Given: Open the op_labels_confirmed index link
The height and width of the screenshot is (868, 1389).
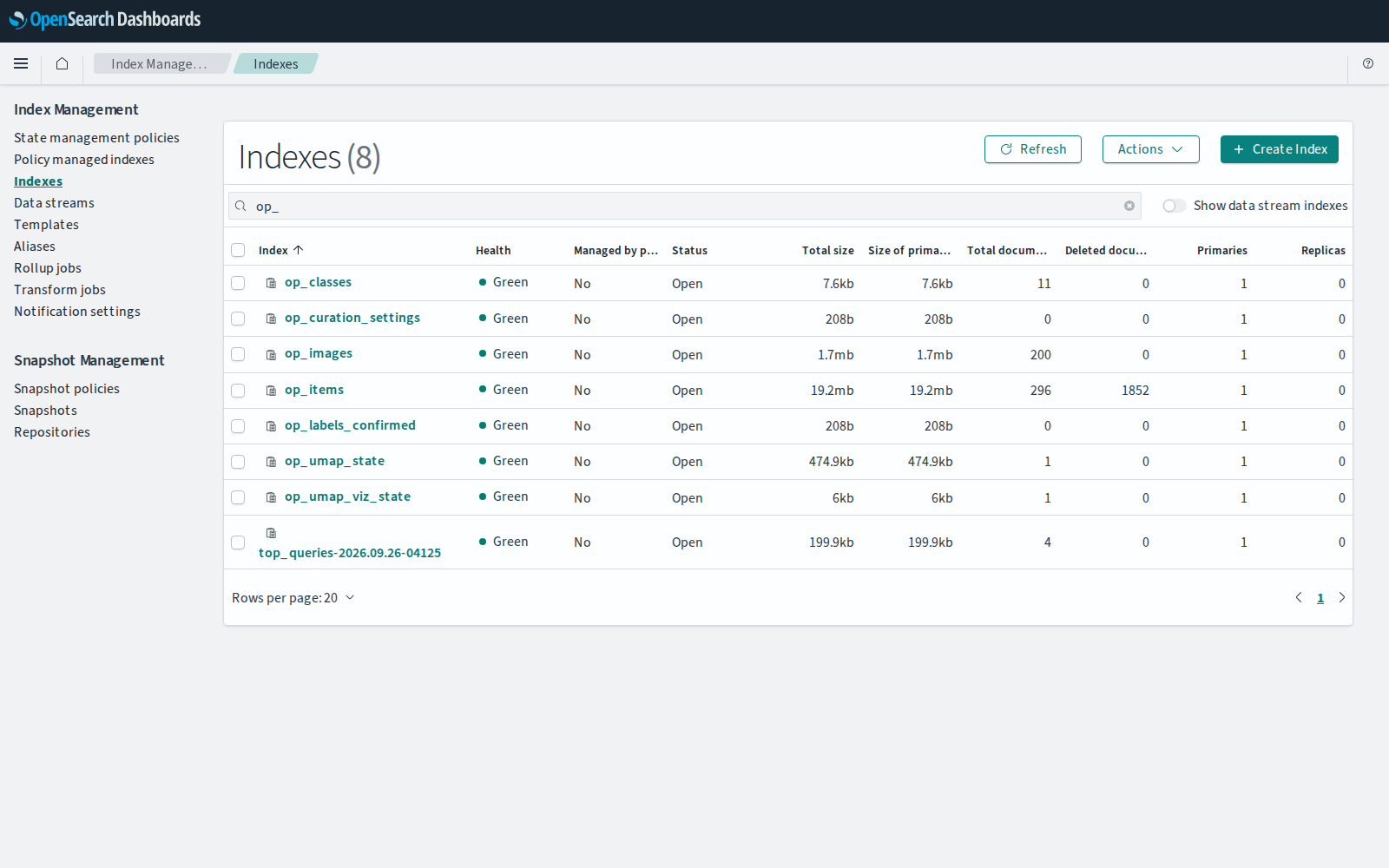Looking at the screenshot, I should click(x=350, y=425).
